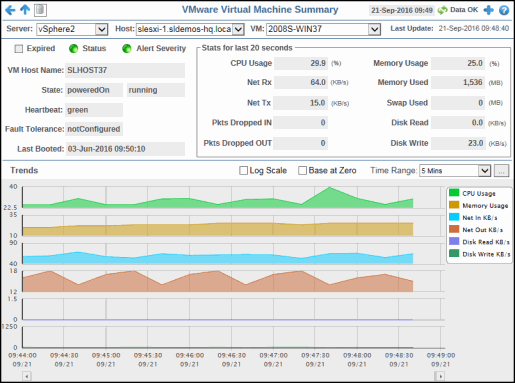This screenshot has height=383, width=515.
Task: Click the Memory Usage trend area
Action: (x=218, y=229)
